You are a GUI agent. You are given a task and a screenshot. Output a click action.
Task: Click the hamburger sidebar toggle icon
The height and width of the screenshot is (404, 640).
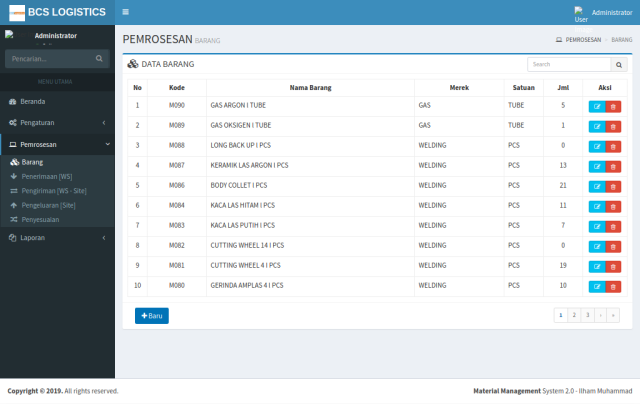coord(125,12)
